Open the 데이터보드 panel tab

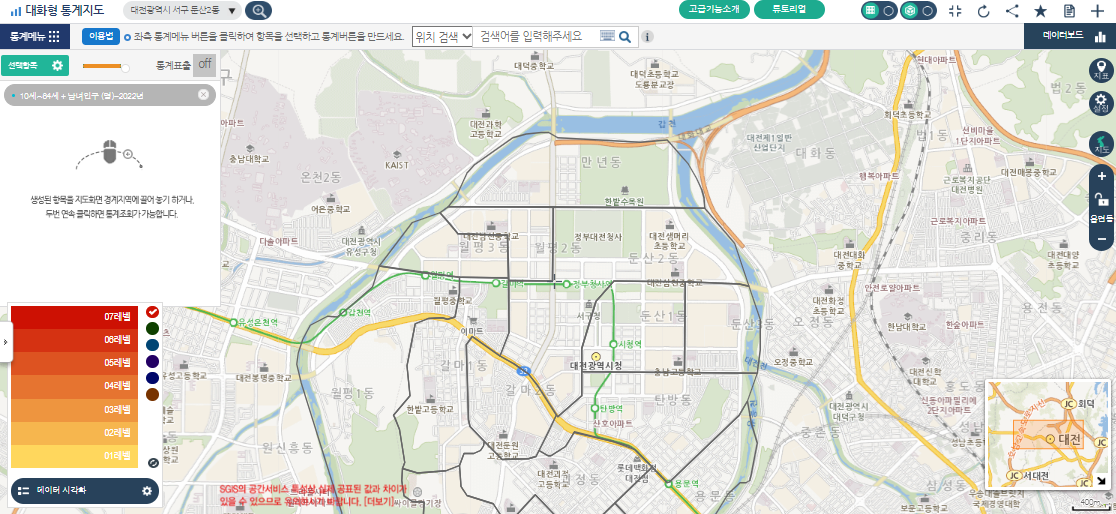pos(1070,36)
